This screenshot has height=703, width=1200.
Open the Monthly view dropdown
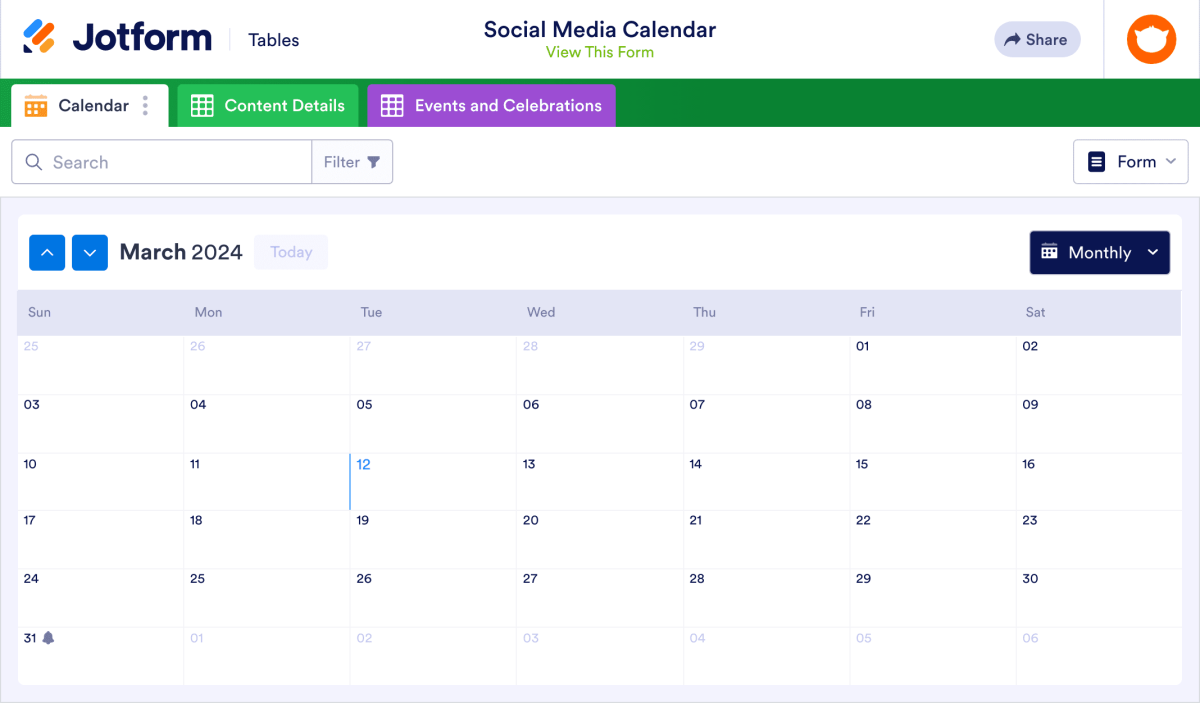pos(1099,252)
